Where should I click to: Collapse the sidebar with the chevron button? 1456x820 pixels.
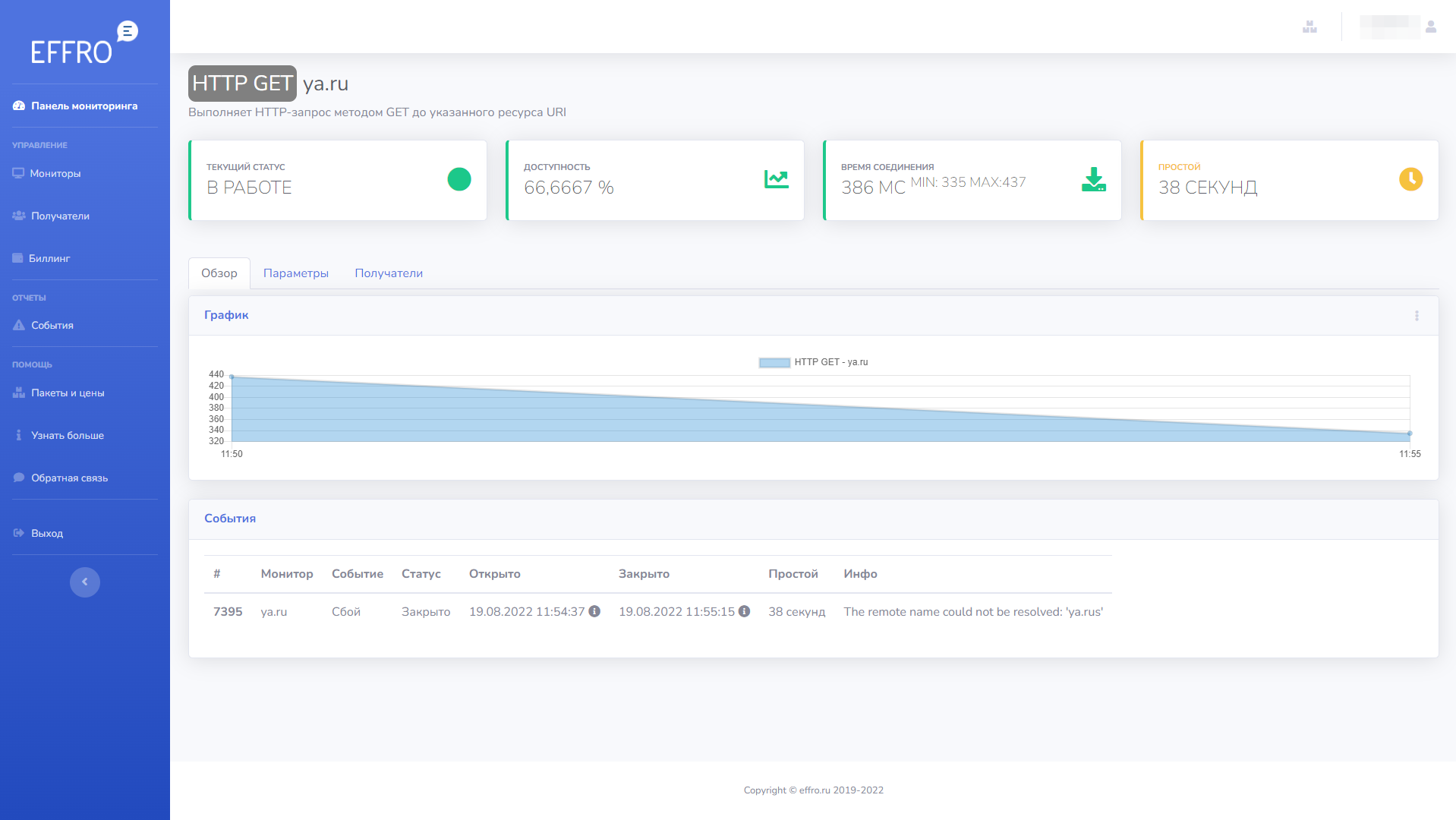click(85, 582)
